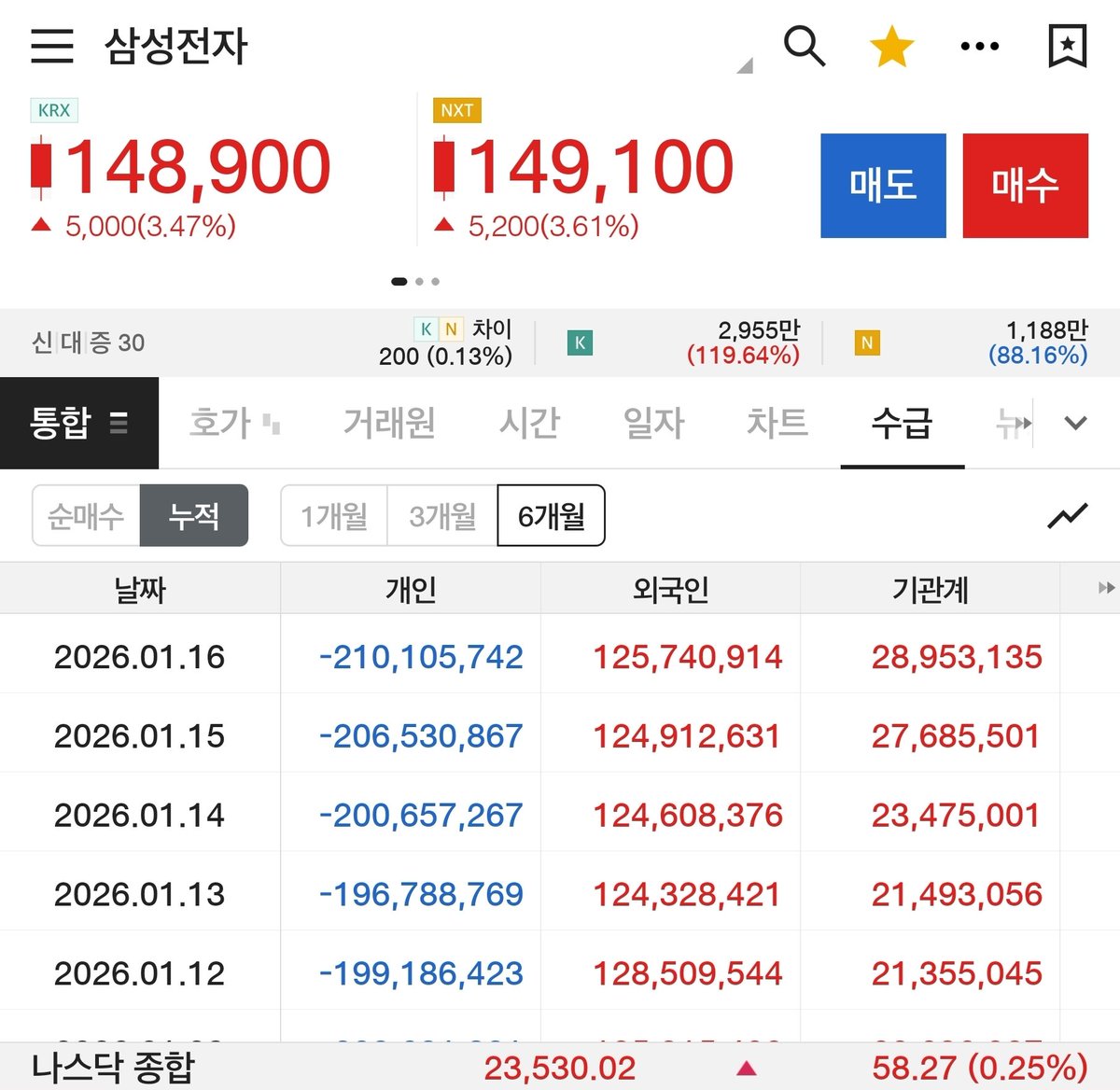Switch to 누적 cumulative mode
Viewport: 1120px width, 1090px height.
point(194,514)
